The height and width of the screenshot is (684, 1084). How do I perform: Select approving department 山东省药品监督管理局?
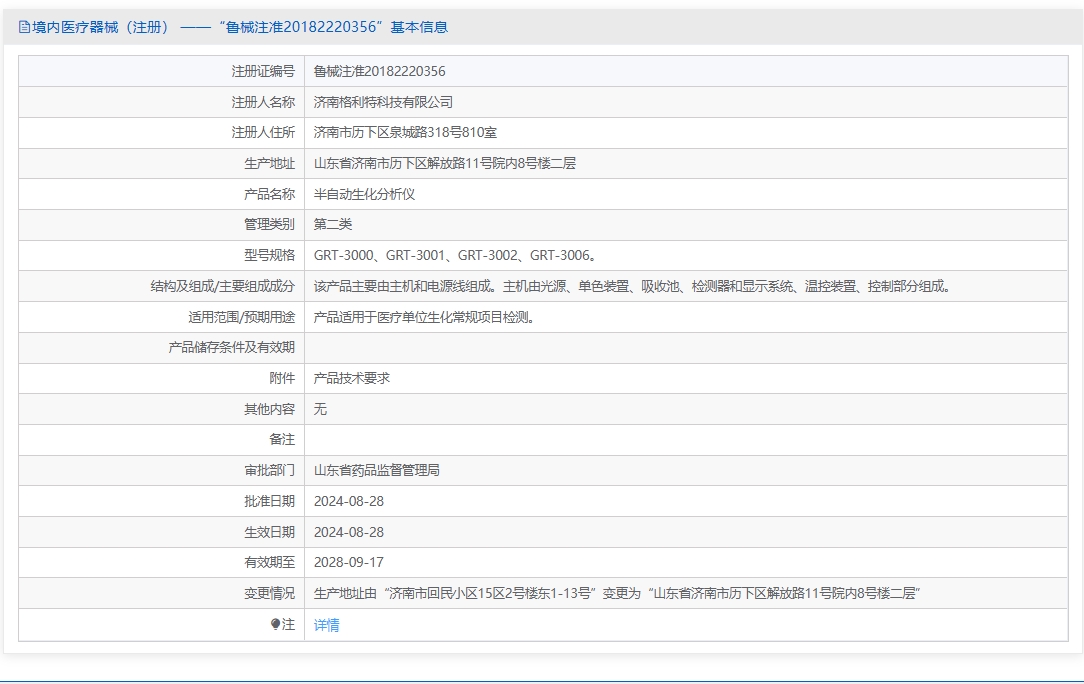tap(377, 470)
